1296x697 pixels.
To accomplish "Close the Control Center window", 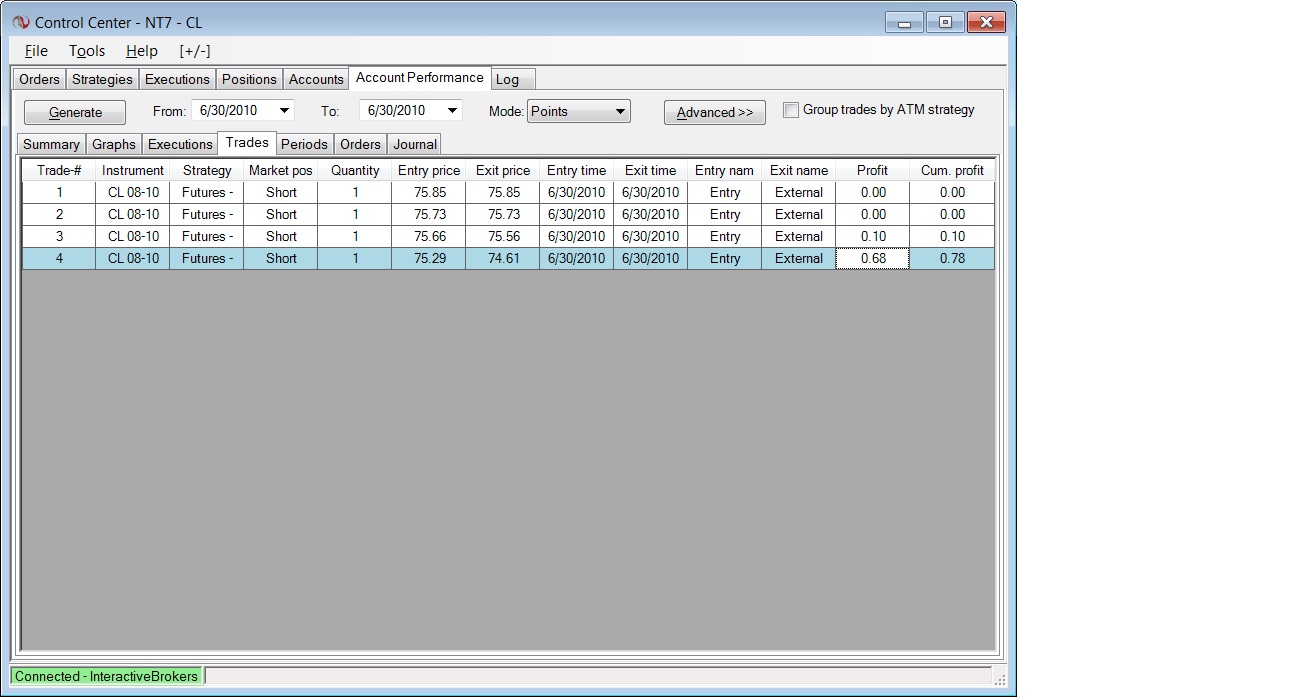I will (985, 22).
